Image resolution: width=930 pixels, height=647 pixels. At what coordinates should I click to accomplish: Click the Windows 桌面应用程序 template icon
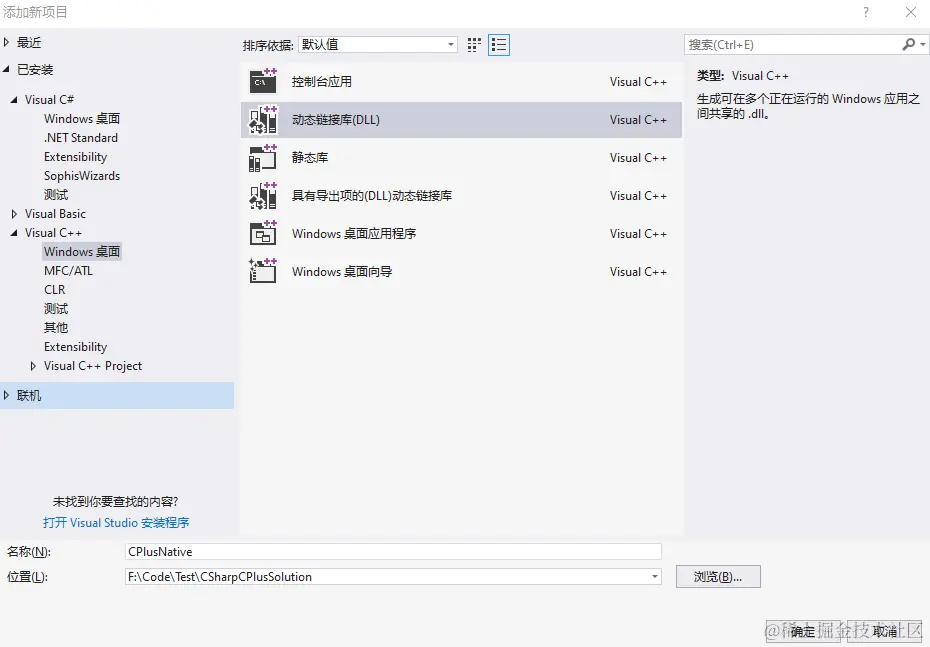coord(263,233)
